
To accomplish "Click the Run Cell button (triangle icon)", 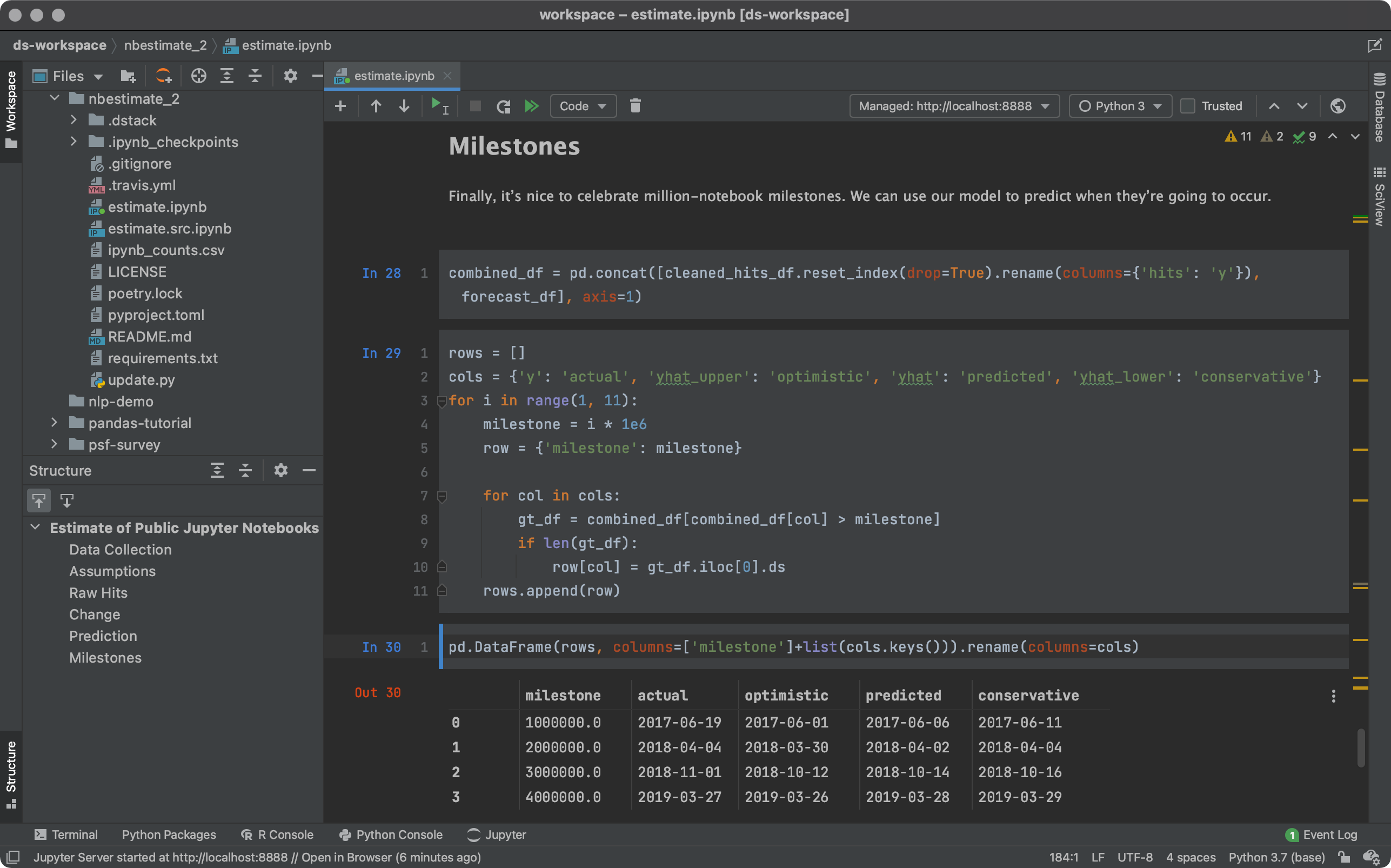I will 438,105.
